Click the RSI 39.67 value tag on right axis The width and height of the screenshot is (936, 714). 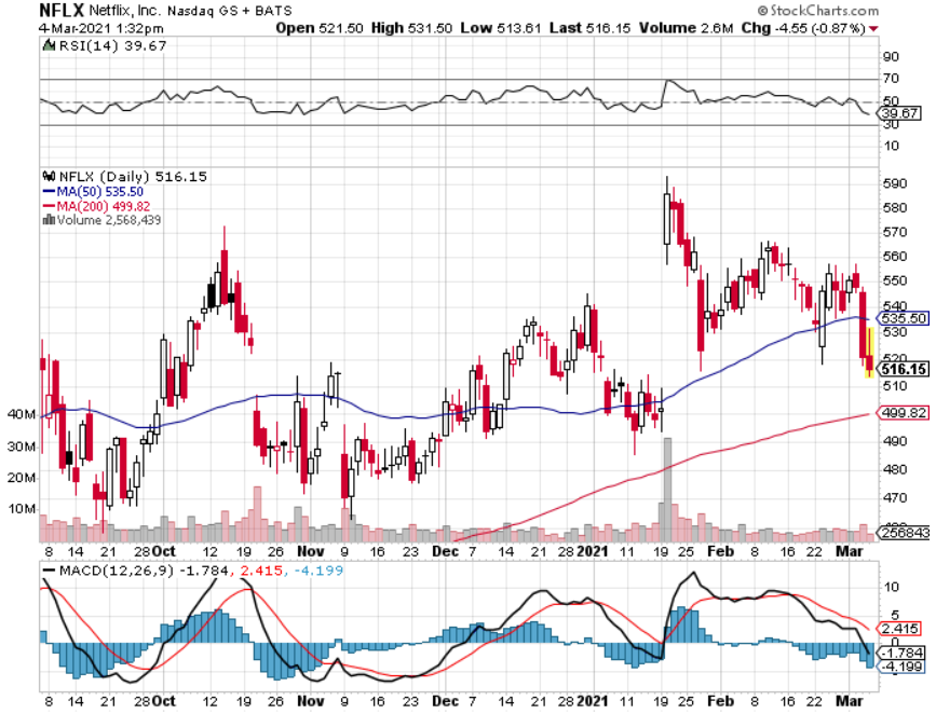click(x=900, y=113)
